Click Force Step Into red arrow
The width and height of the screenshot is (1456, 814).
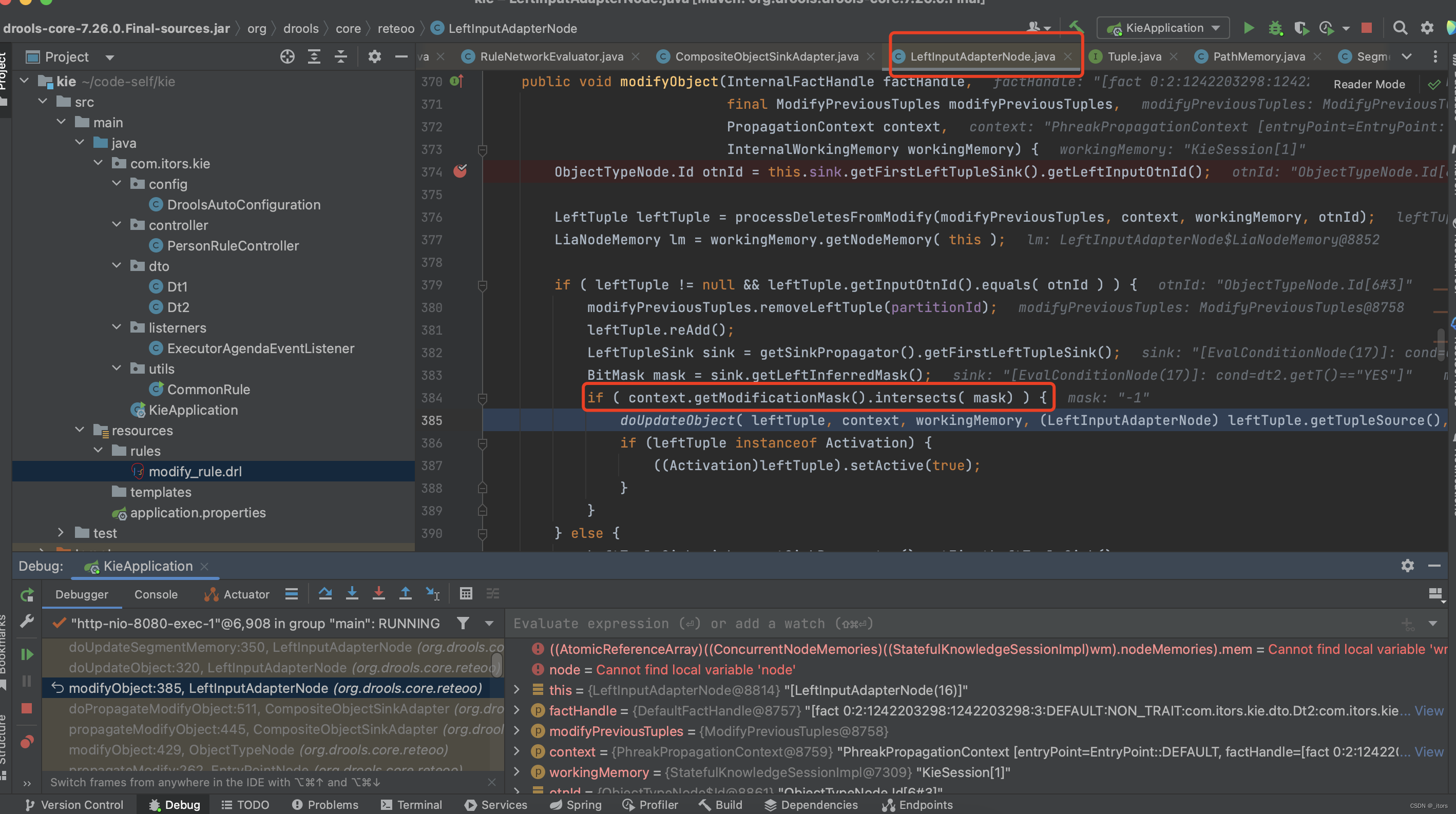[379, 593]
